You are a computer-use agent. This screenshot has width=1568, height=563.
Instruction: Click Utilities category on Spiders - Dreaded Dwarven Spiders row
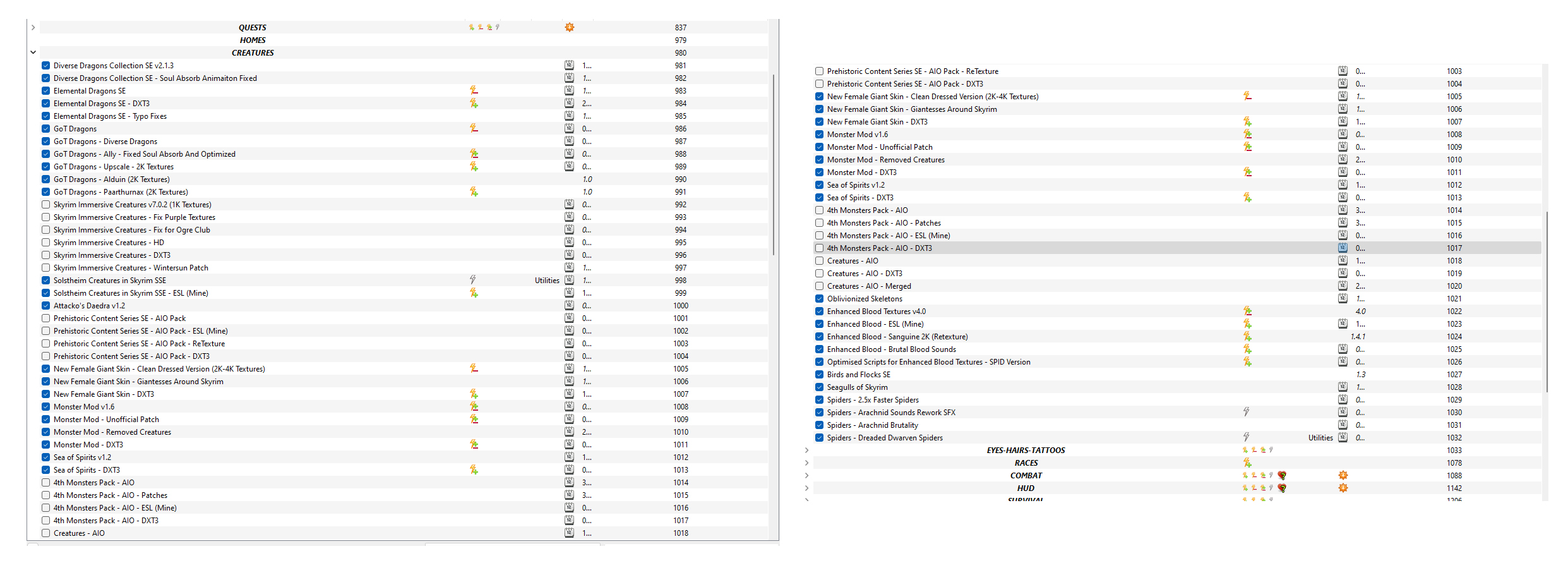point(1320,437)
